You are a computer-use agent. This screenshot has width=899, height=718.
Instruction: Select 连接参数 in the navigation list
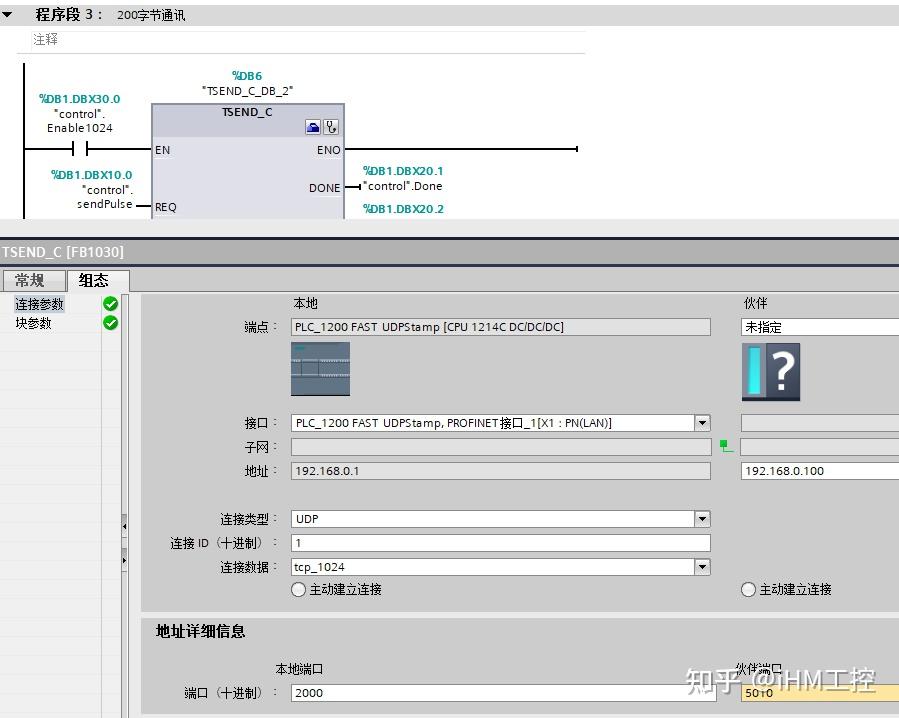pos(39,304)
